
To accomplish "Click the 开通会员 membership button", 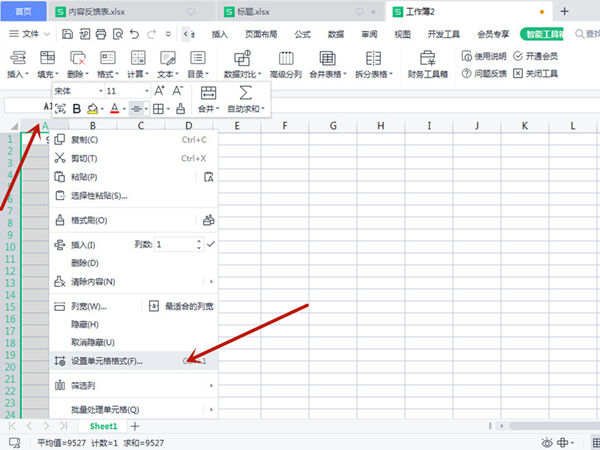I will (x=535, y=56).
